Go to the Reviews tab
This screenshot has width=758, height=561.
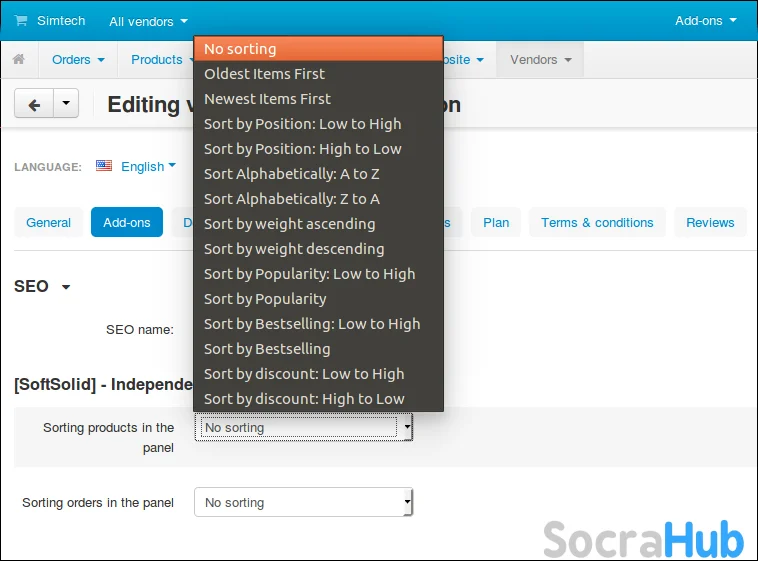coord(710,222)
